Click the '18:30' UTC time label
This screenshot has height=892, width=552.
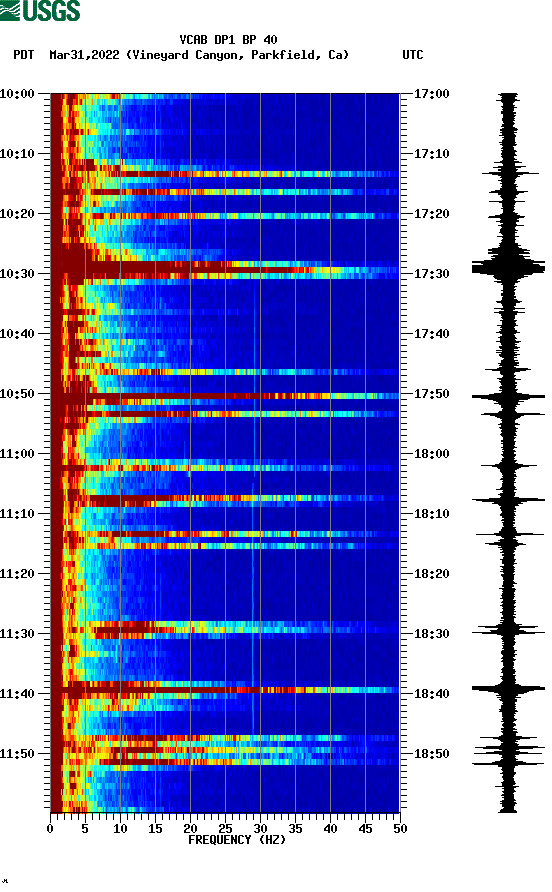431,634
